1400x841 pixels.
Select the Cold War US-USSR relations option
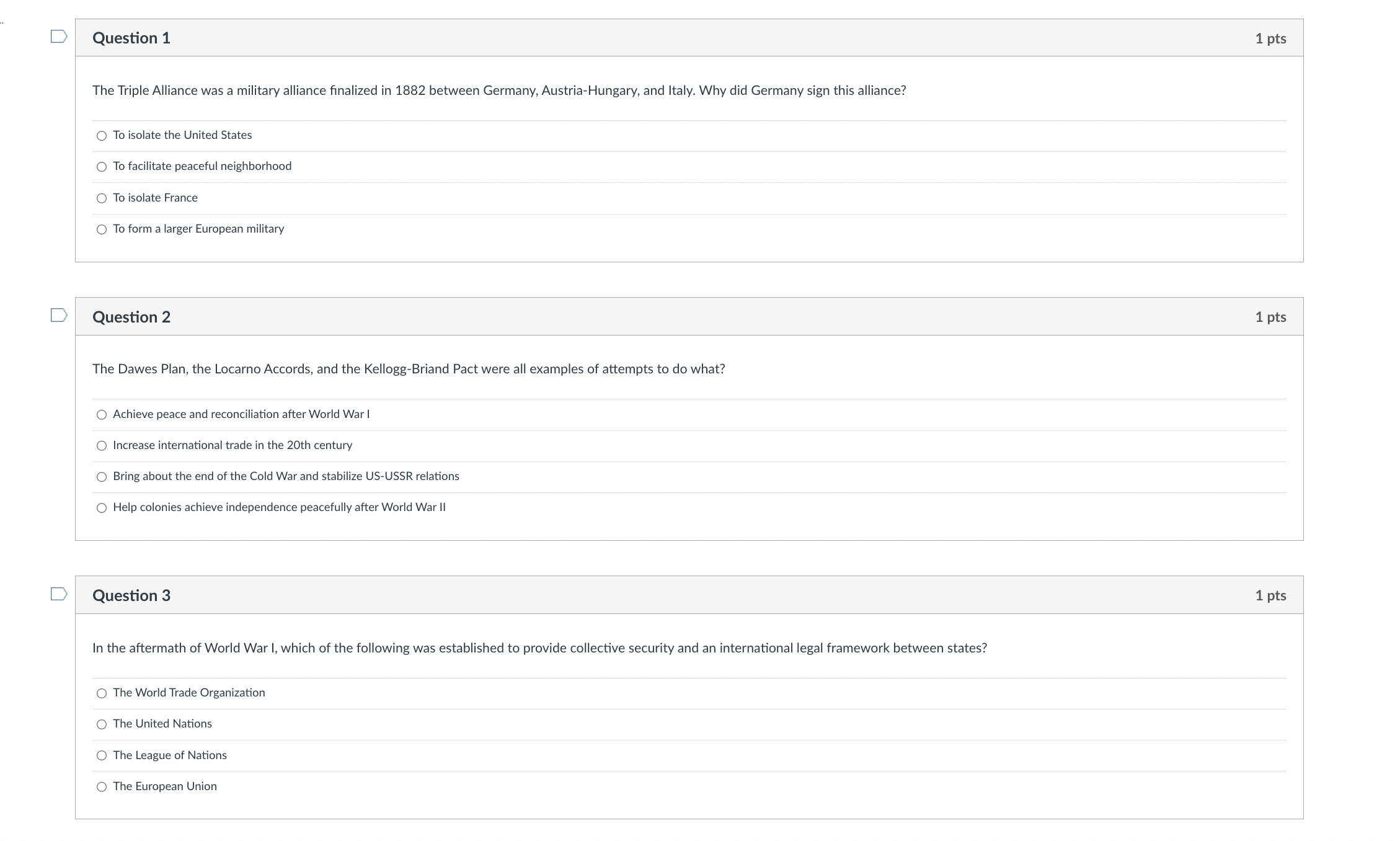102,477
